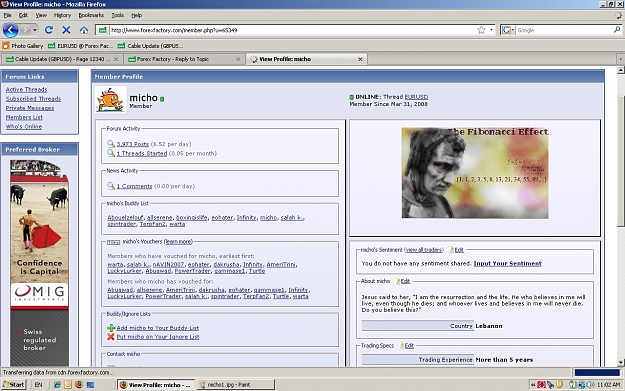This screenshot has width=625, height=391.
Task: Open Private Messages link
Action: [29, 108]
